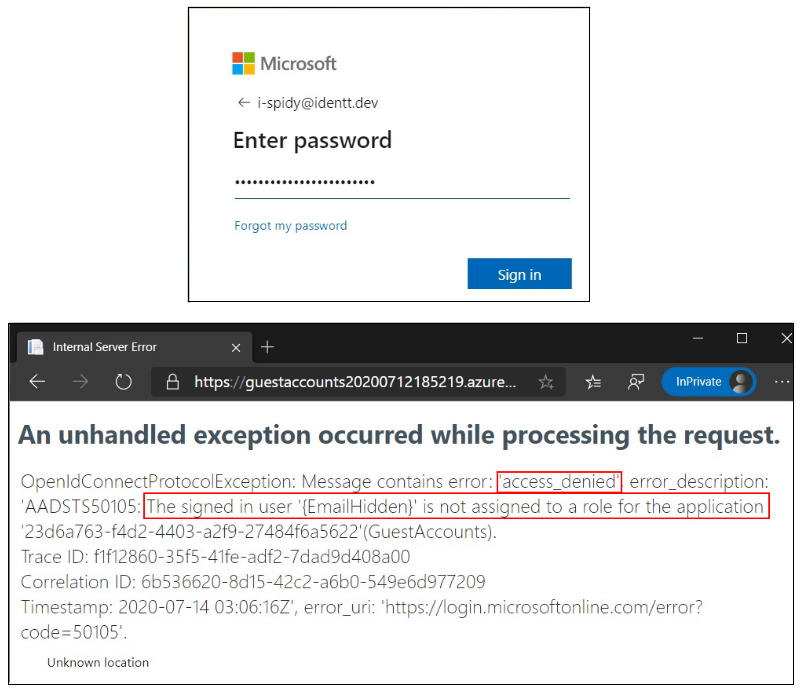Open the favorites list icon
This screenshot has height=696, width=802.
click(593, 382)
